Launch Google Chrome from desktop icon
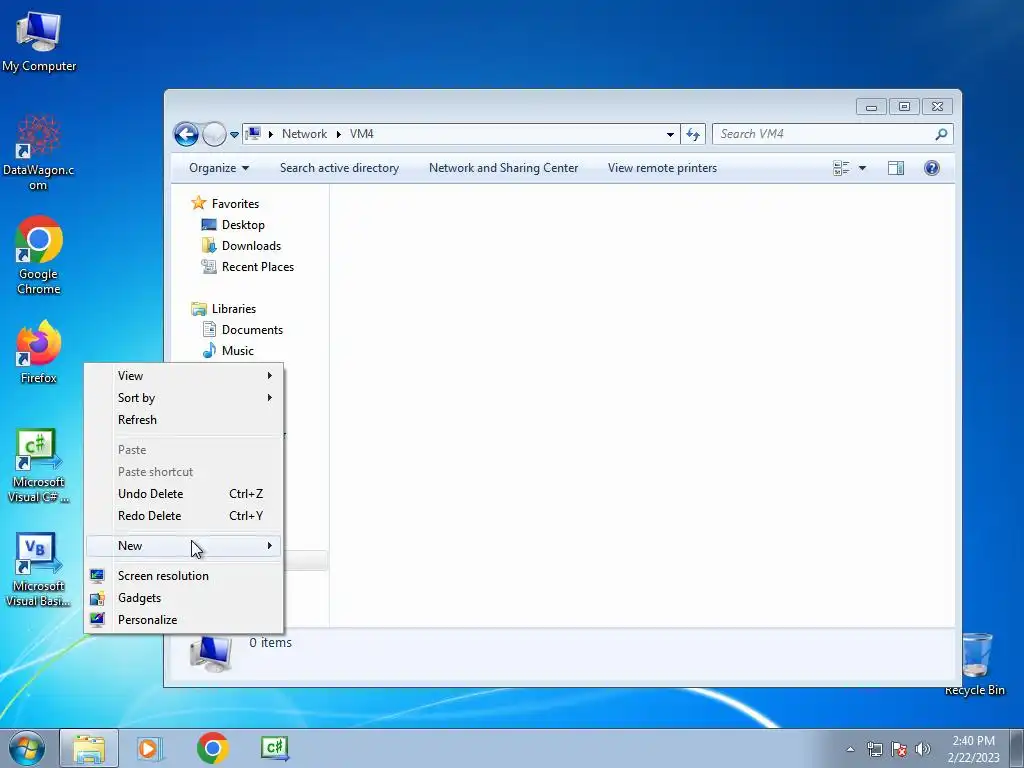The width and height of the screenshot is (1024, 768). (x=39, y=255)
